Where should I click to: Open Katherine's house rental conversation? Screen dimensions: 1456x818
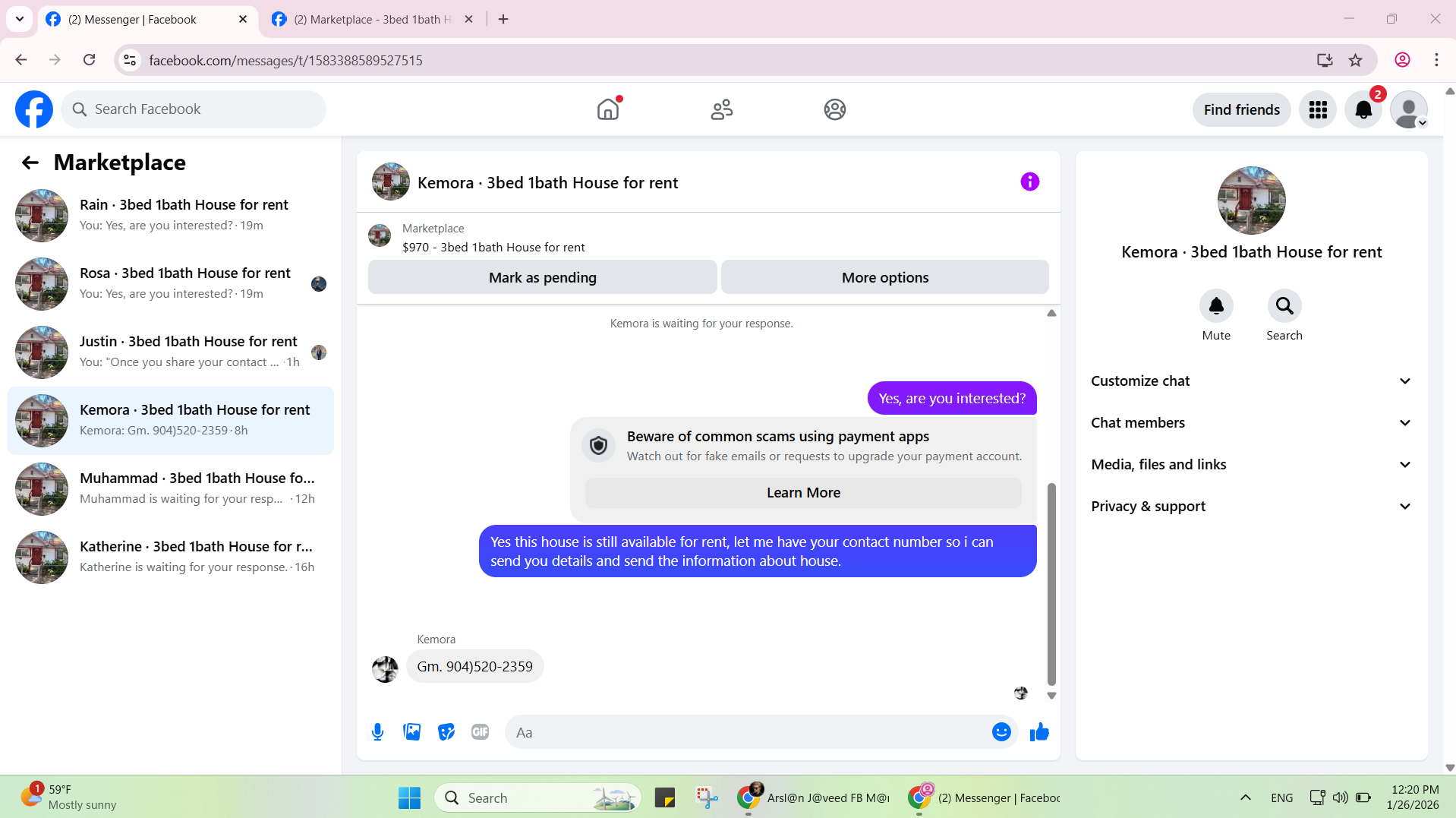point(171,557)
